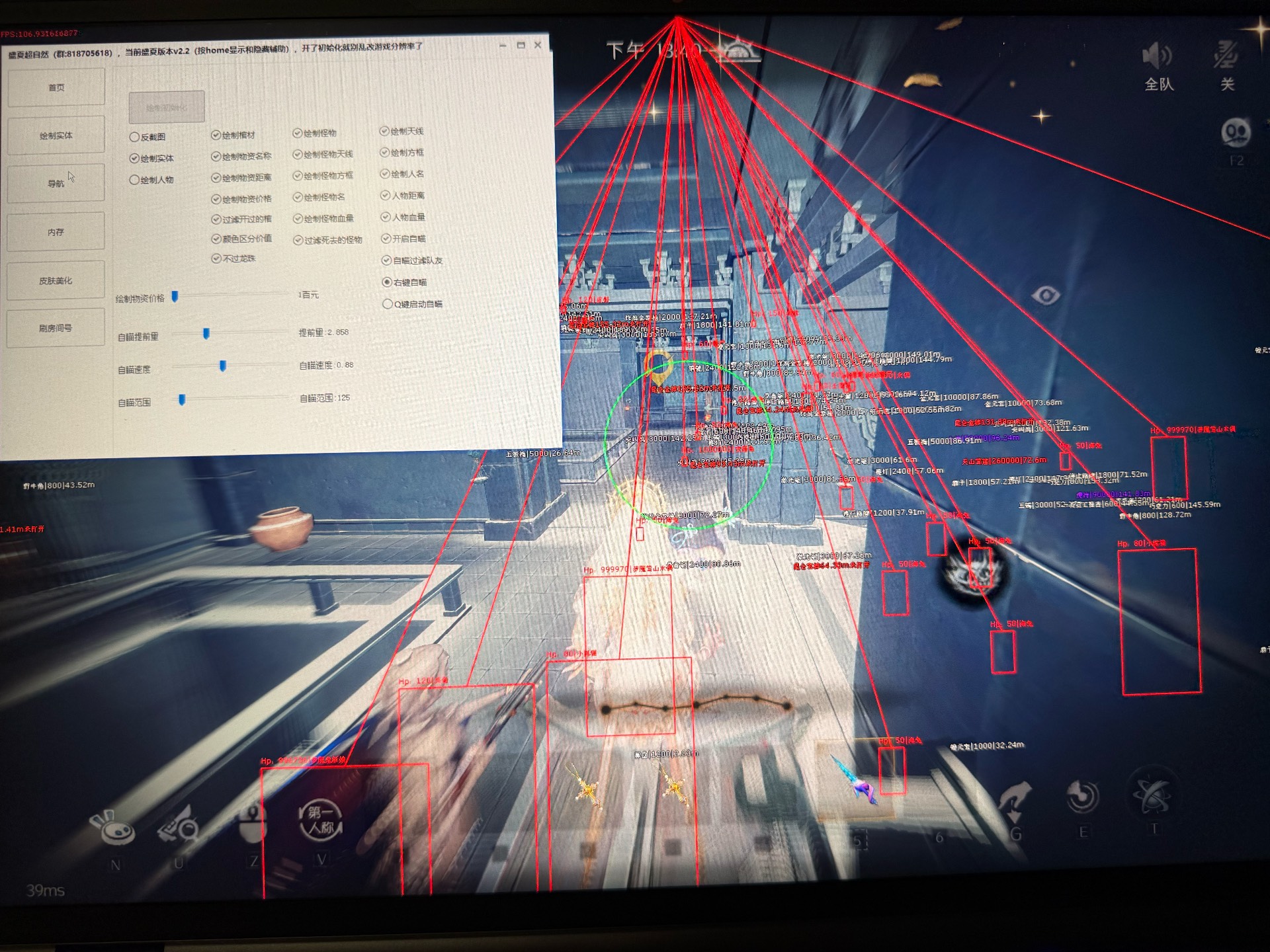Click the 自瞄速度 slider handle
Screen dimensions: 1270x952
(223, 366)
